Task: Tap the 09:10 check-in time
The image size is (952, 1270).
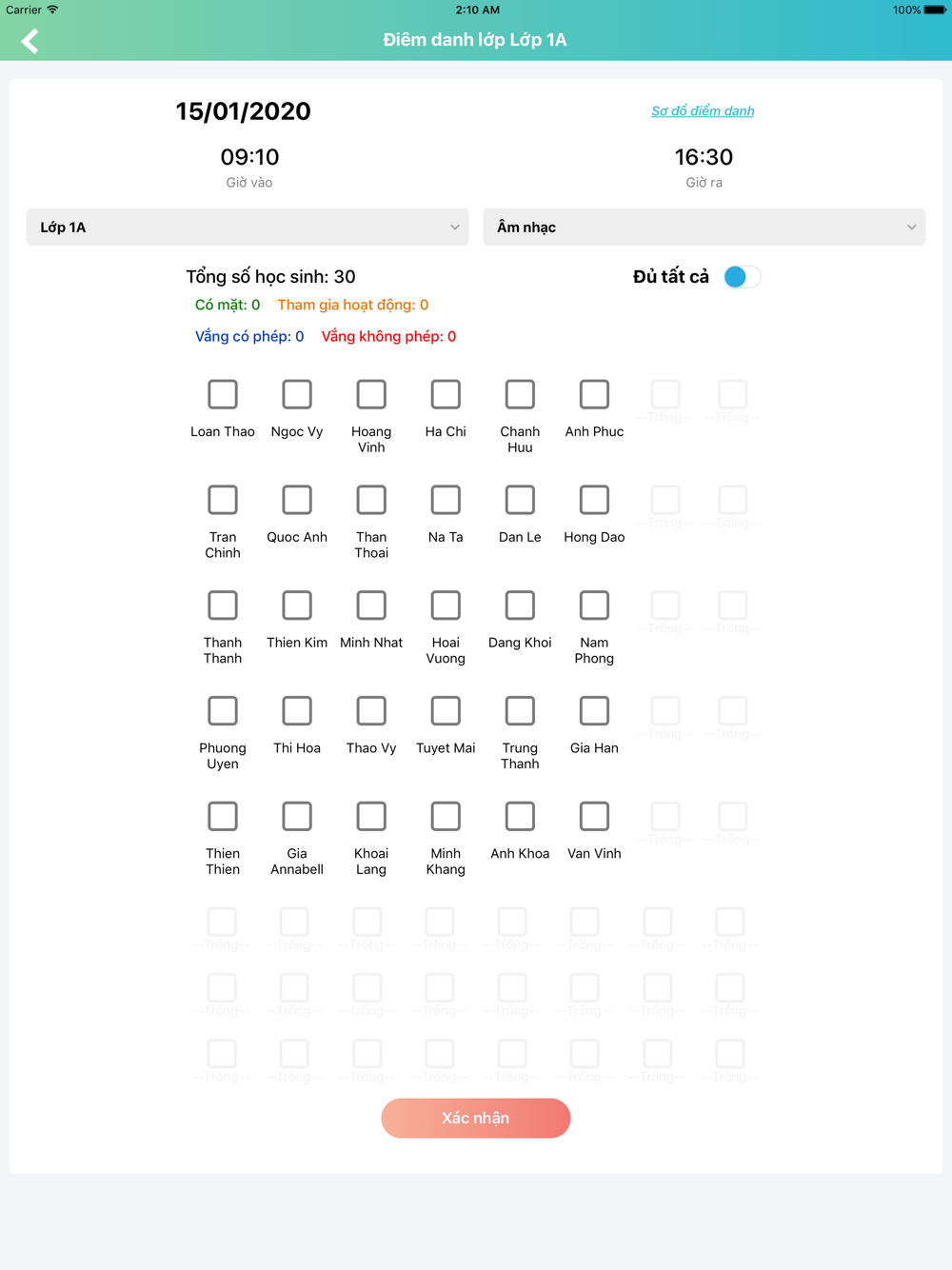Action: coord(249,157)
